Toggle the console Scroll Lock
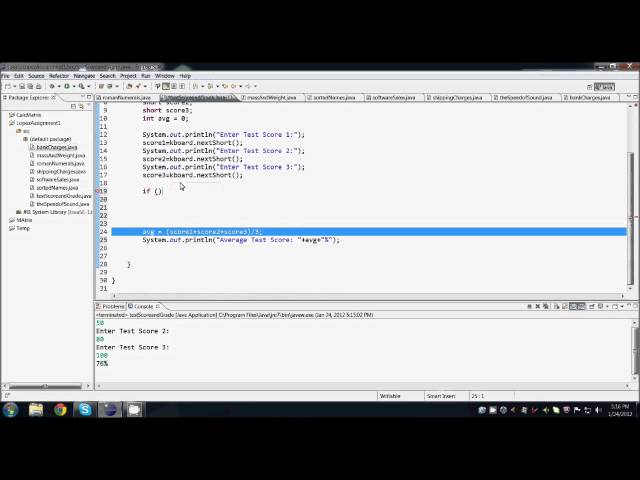 (564, 307)
